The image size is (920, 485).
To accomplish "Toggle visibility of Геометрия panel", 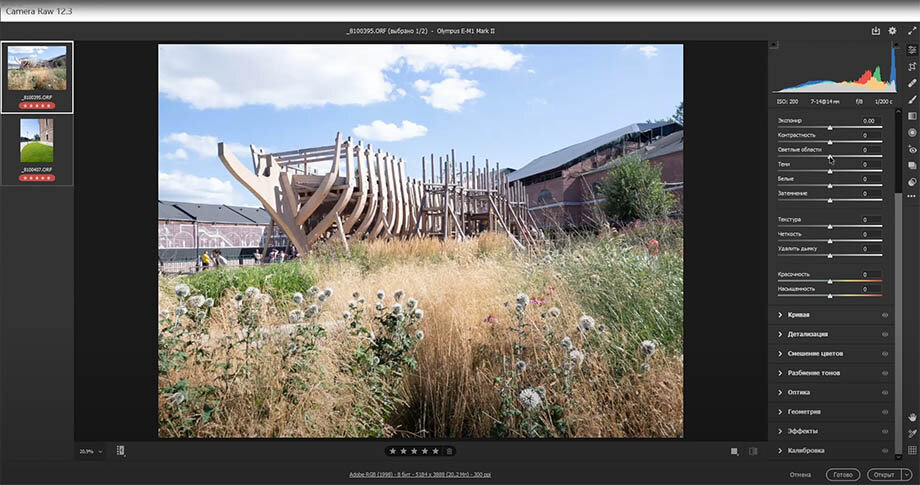I will [x=884, y=412].
